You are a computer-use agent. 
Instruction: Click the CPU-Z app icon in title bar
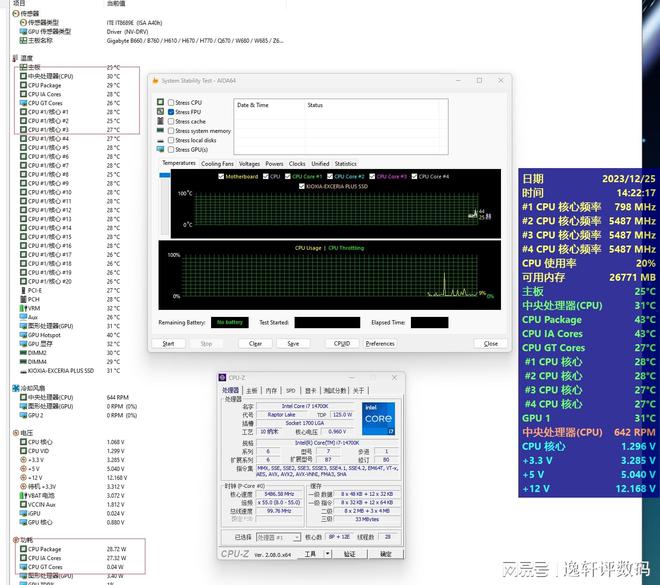[x=222, y=378]
